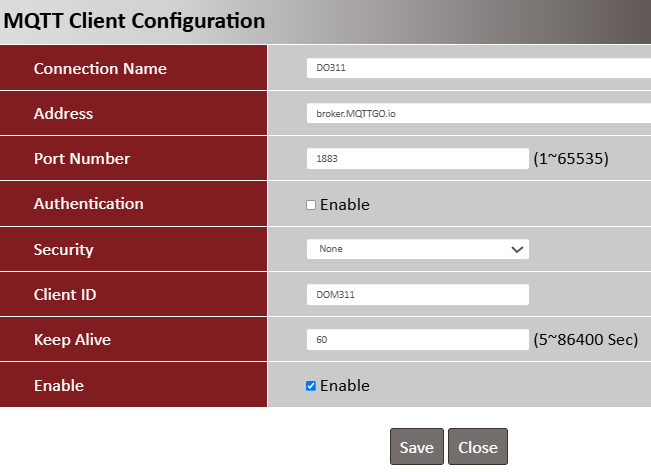Click the Port Number row label
Image resolution: width=651 pixels, height=472 pixels.
click(82, 159)
